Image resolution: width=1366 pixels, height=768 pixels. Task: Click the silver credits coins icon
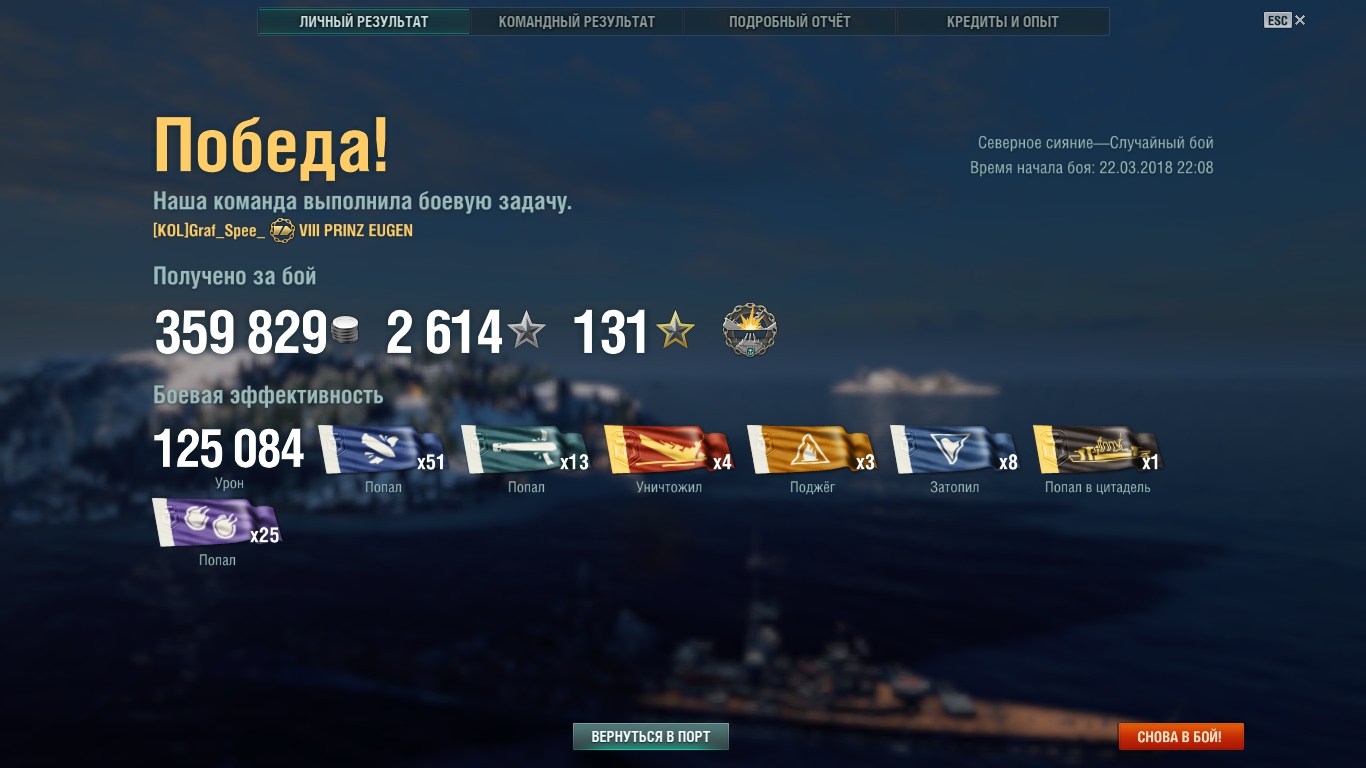[345, 331]
